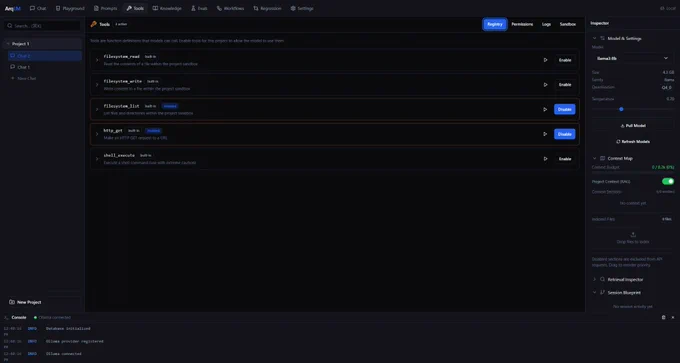Toggle Project Context (RAG) switch
Viewport: 680px width, 363px height.
[x=668, y=181]
